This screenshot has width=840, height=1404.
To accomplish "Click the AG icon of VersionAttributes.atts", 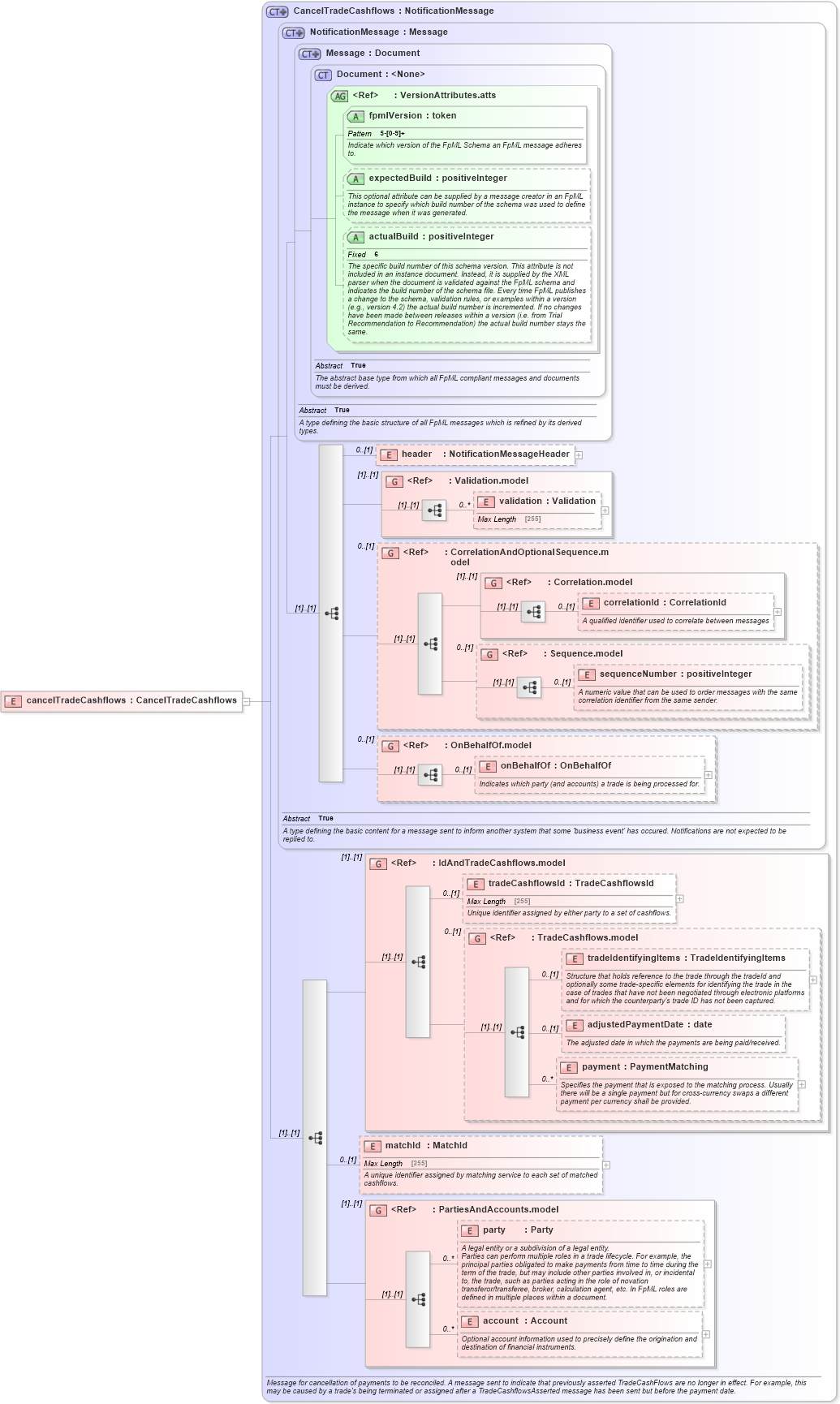I will click(339, 96).
